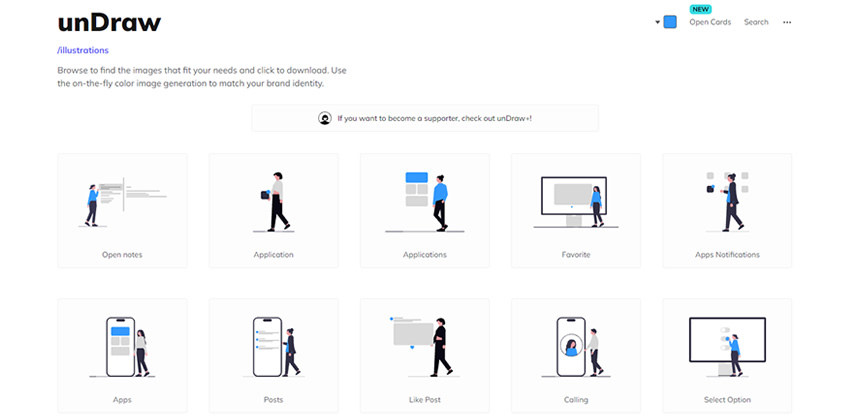860x420 pixels.
Task: Click the "Posts" caption text
Action: 273,400
